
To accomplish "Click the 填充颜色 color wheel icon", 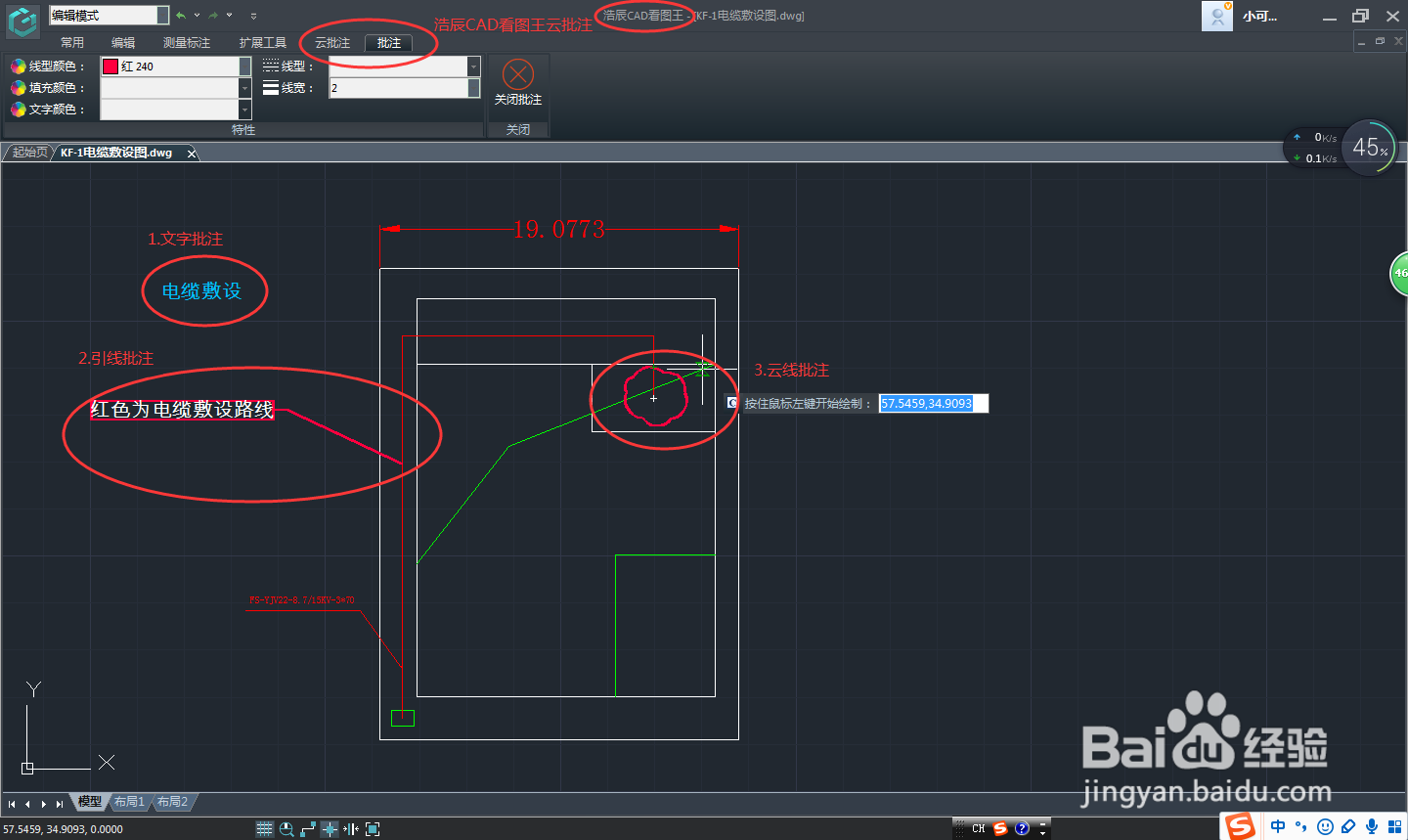I will pos(18,88).
